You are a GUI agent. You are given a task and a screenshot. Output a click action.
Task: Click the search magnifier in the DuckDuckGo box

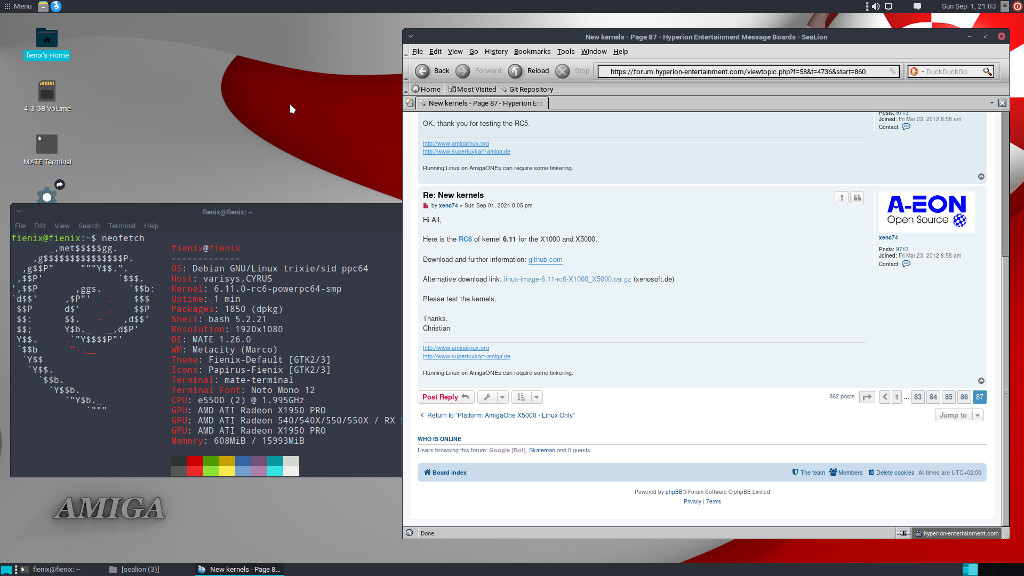point(987,71)
